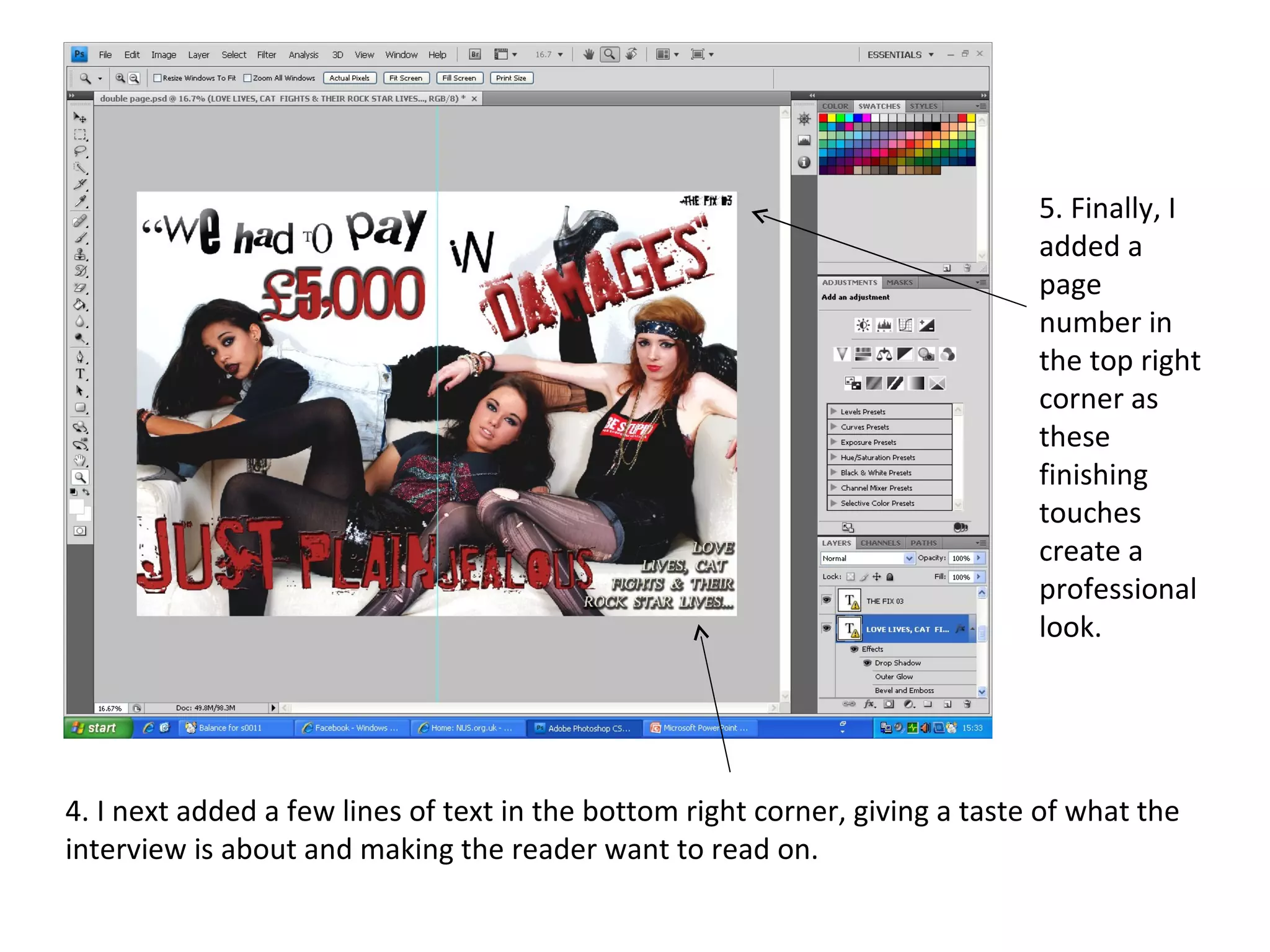This screenshot has height=952, width=1270.
Task: Switch to the Masks tab
Action: tap(899, 283)
